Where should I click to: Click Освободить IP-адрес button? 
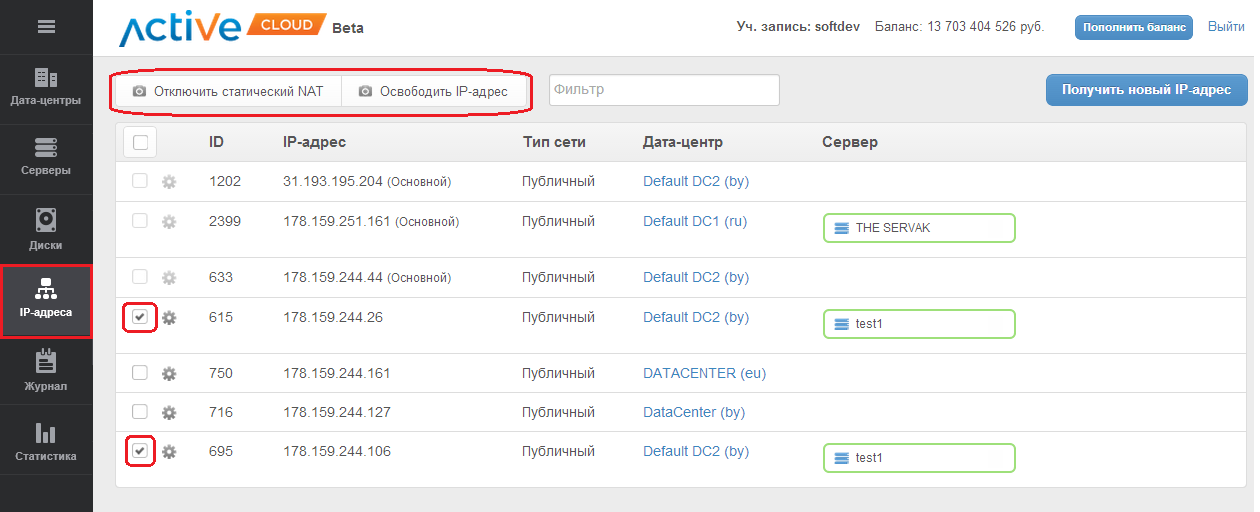(x=433, y=91)
